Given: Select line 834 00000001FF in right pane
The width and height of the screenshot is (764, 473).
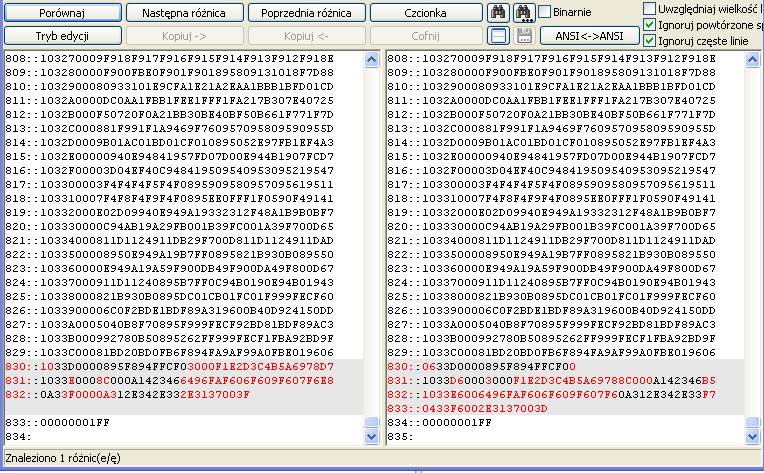Looking at the screenshot, I should point(439,423).
